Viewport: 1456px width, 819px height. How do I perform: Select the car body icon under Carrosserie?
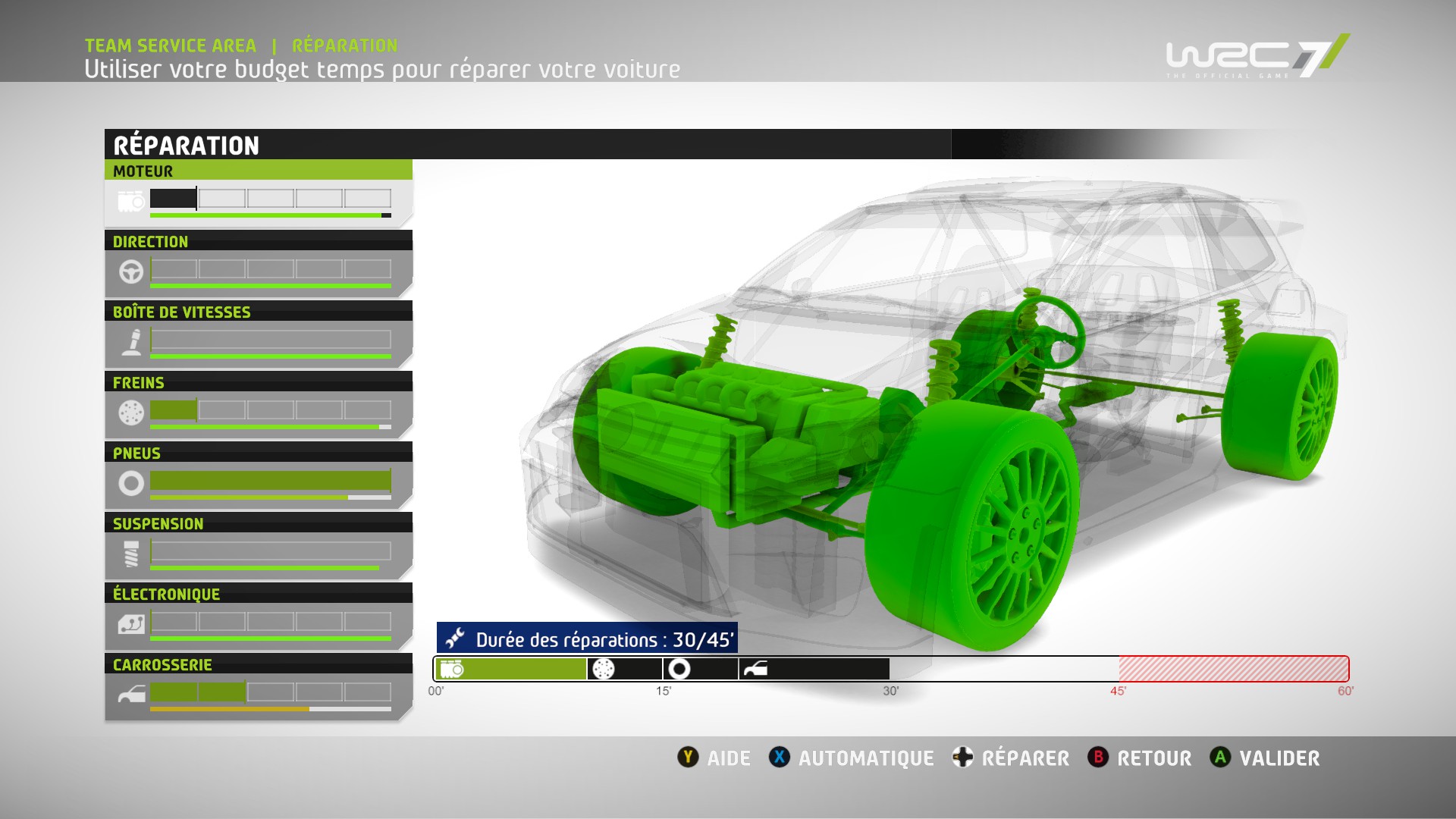click(x=132, y=694)
